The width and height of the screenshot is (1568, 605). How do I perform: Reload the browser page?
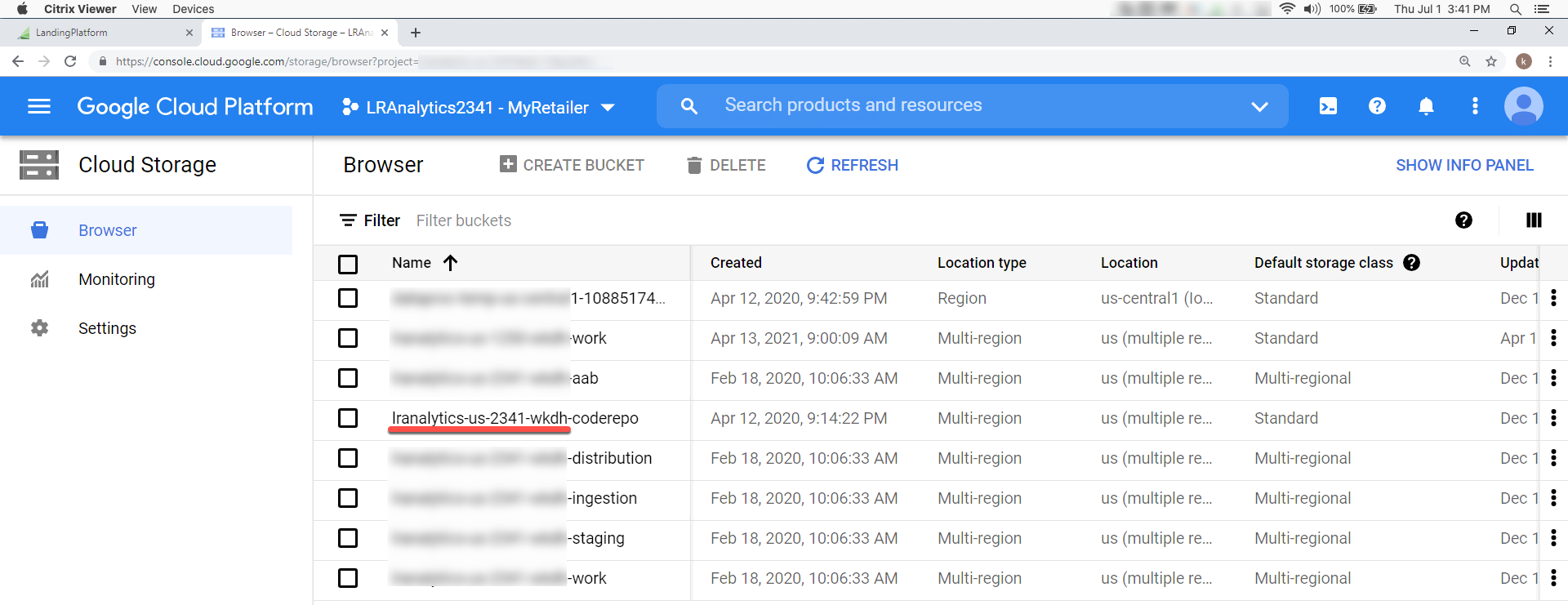[x=70, y=61]
